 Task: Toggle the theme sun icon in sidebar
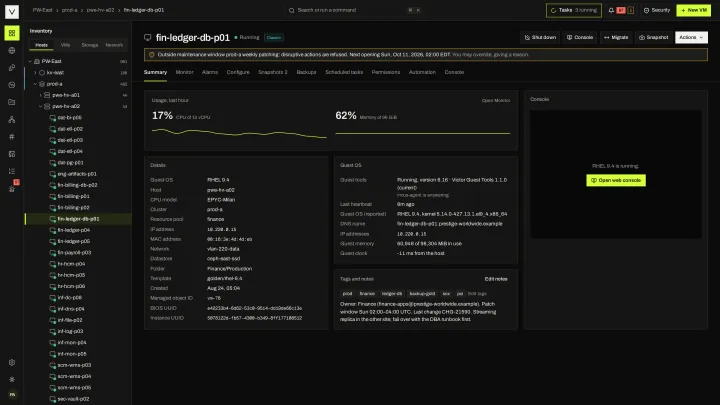coord(12,379)
